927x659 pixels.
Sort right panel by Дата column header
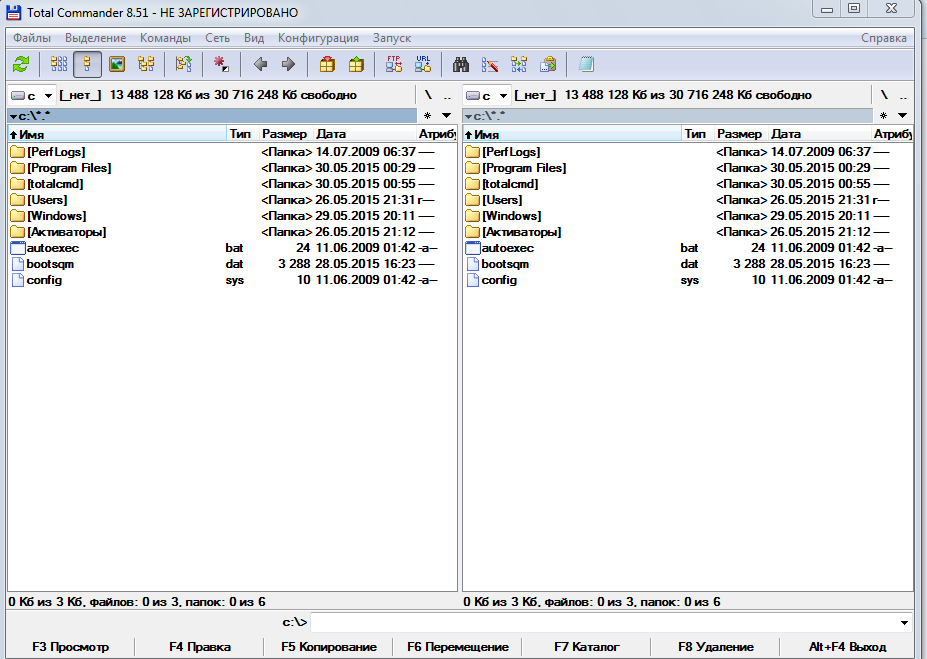(x=819, y=134)
